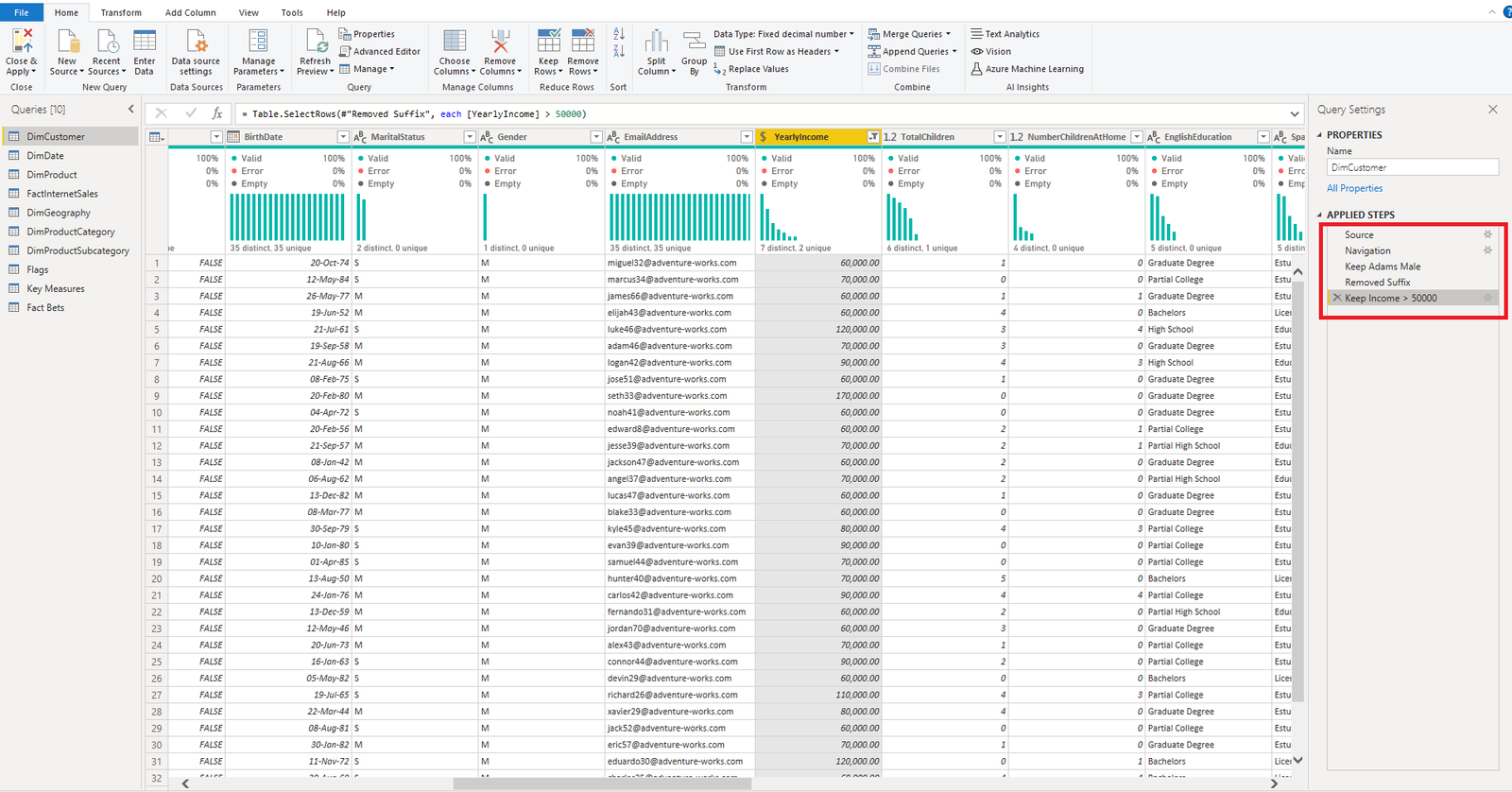Open the TotalChildren column filter dropdown
Screen dimensions: 1512x792
point(1000,137)
